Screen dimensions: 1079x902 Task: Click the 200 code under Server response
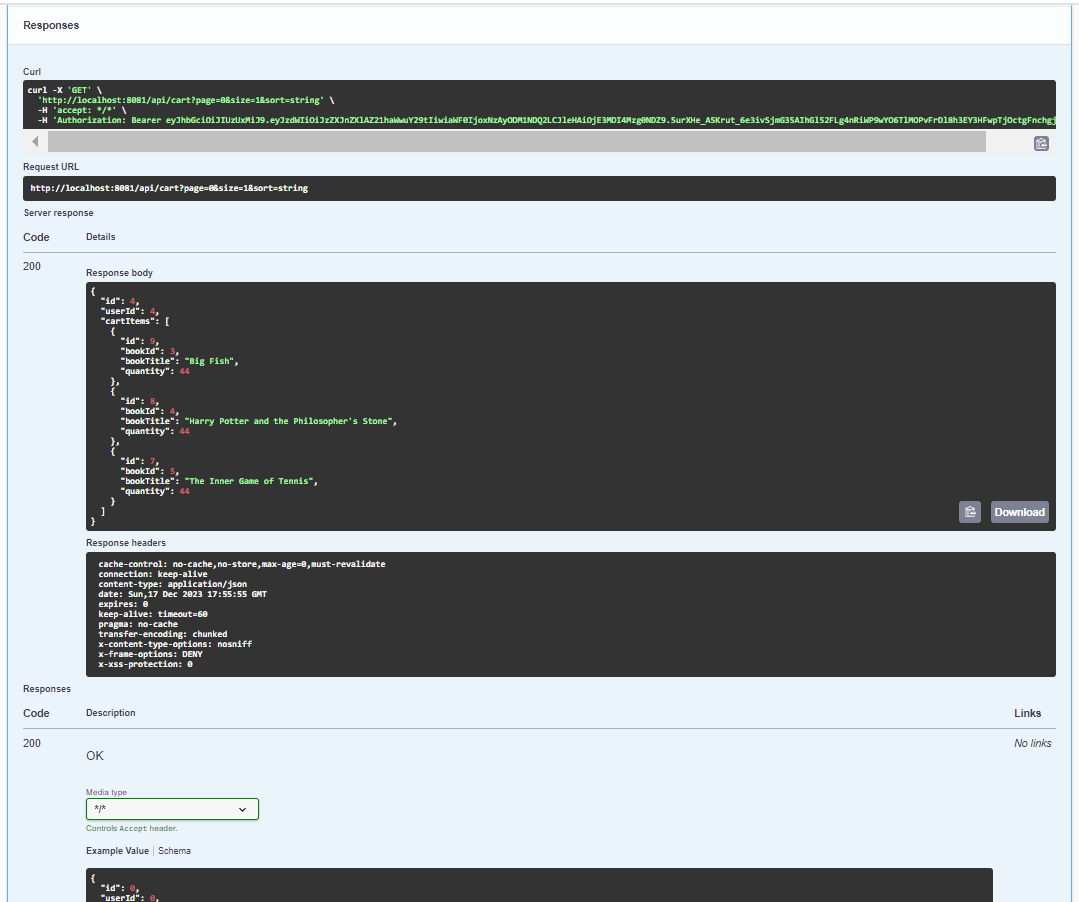pos(32,267)
